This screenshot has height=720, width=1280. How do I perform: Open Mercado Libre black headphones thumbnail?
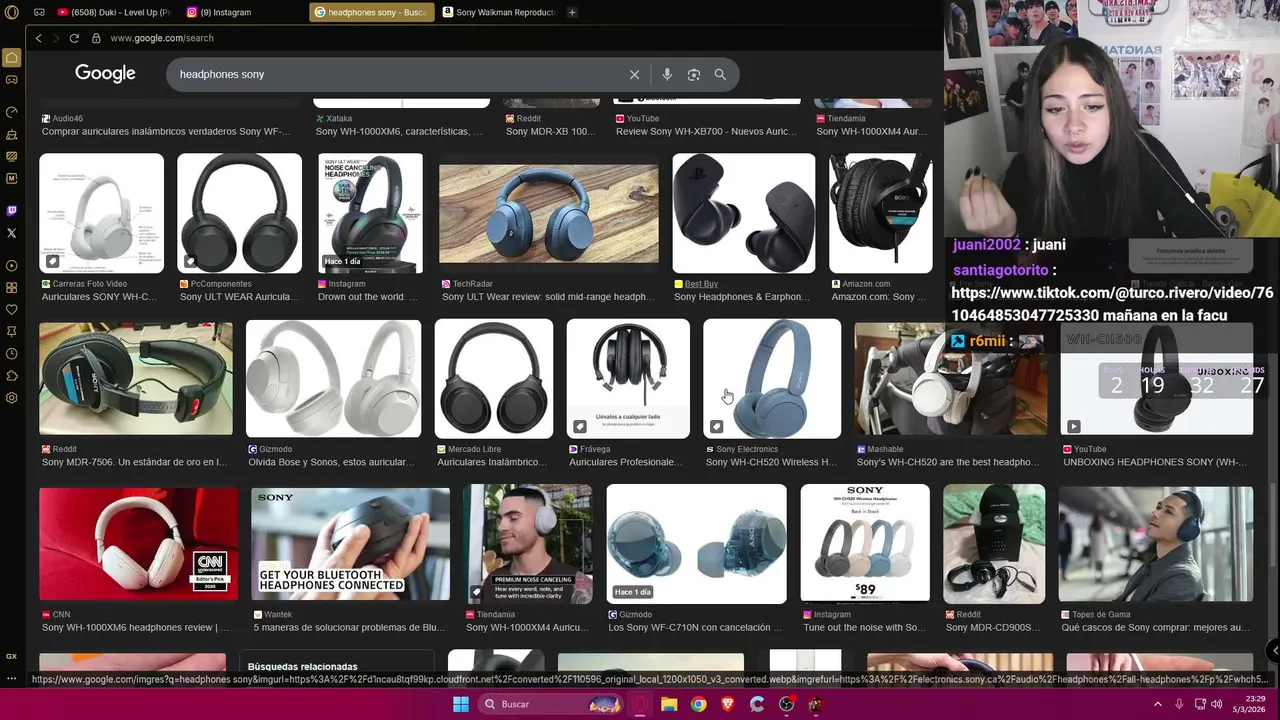point(493,379)
